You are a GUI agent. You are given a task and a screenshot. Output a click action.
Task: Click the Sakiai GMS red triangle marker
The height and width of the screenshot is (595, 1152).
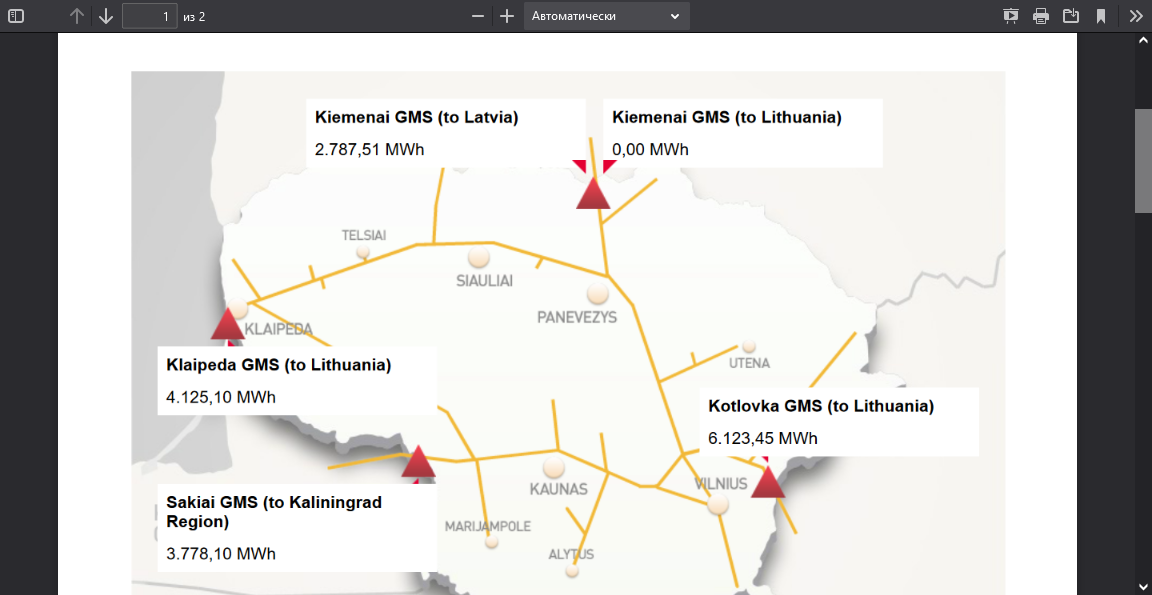[418, 462]
